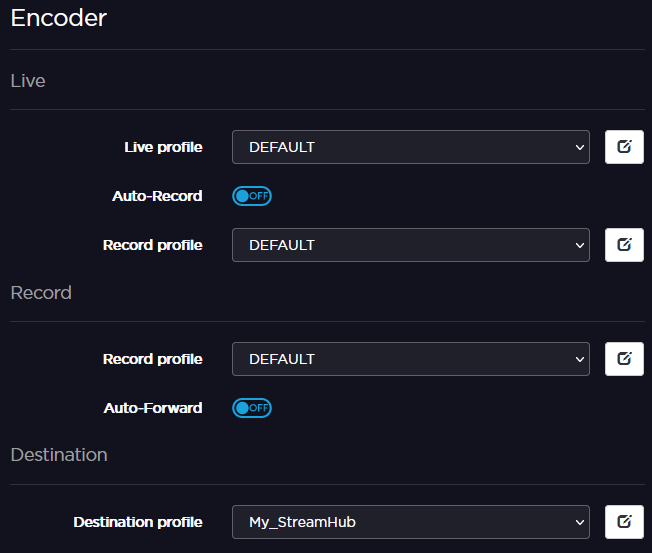Click the Destination profile label

(x=138, y=522)
